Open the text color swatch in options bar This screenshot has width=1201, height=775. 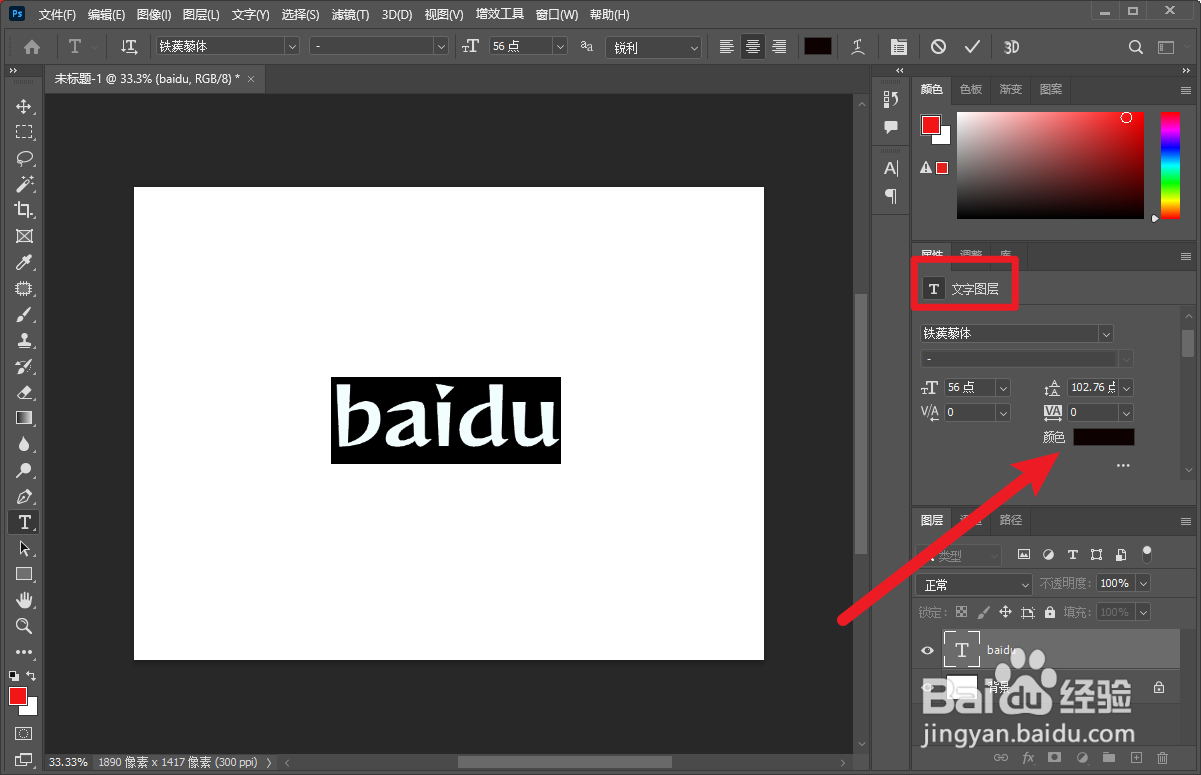pyautogui.click(x=818, y=47)
